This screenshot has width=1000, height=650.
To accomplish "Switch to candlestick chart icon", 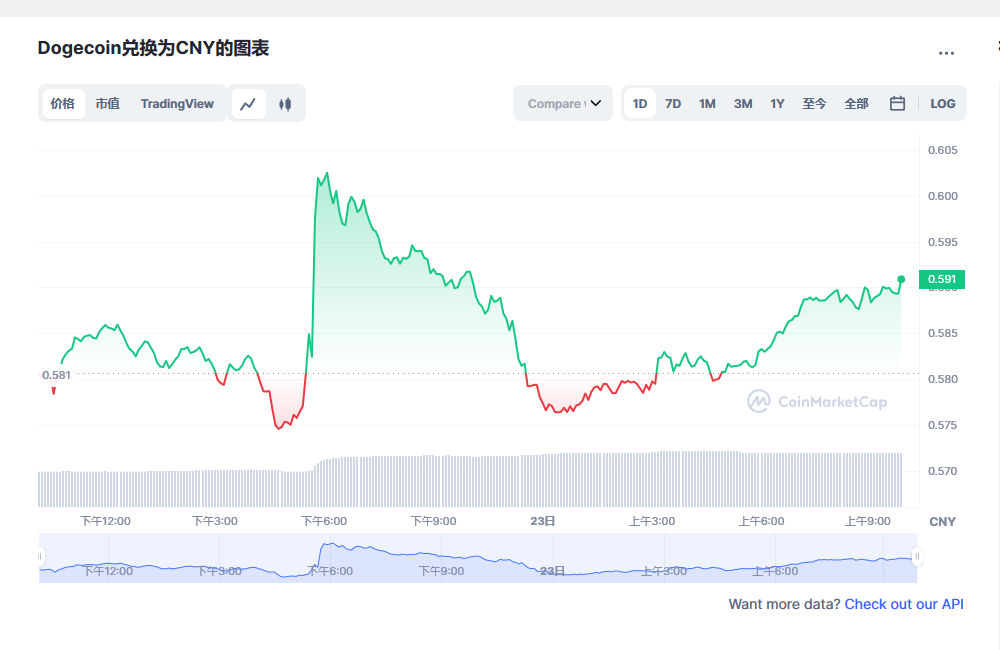I will (x=285, y=103).
